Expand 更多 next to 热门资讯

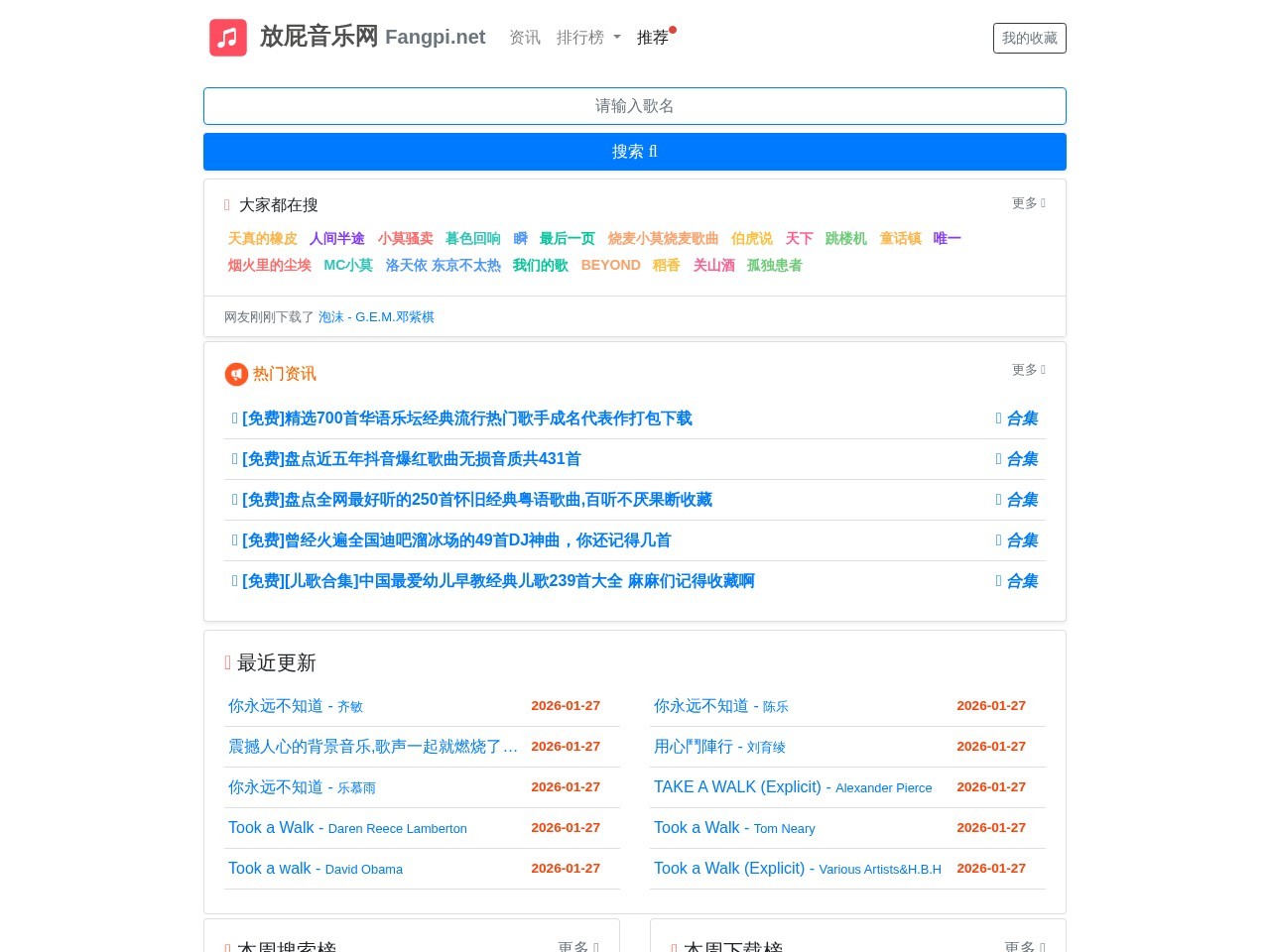pos(1028,370)
